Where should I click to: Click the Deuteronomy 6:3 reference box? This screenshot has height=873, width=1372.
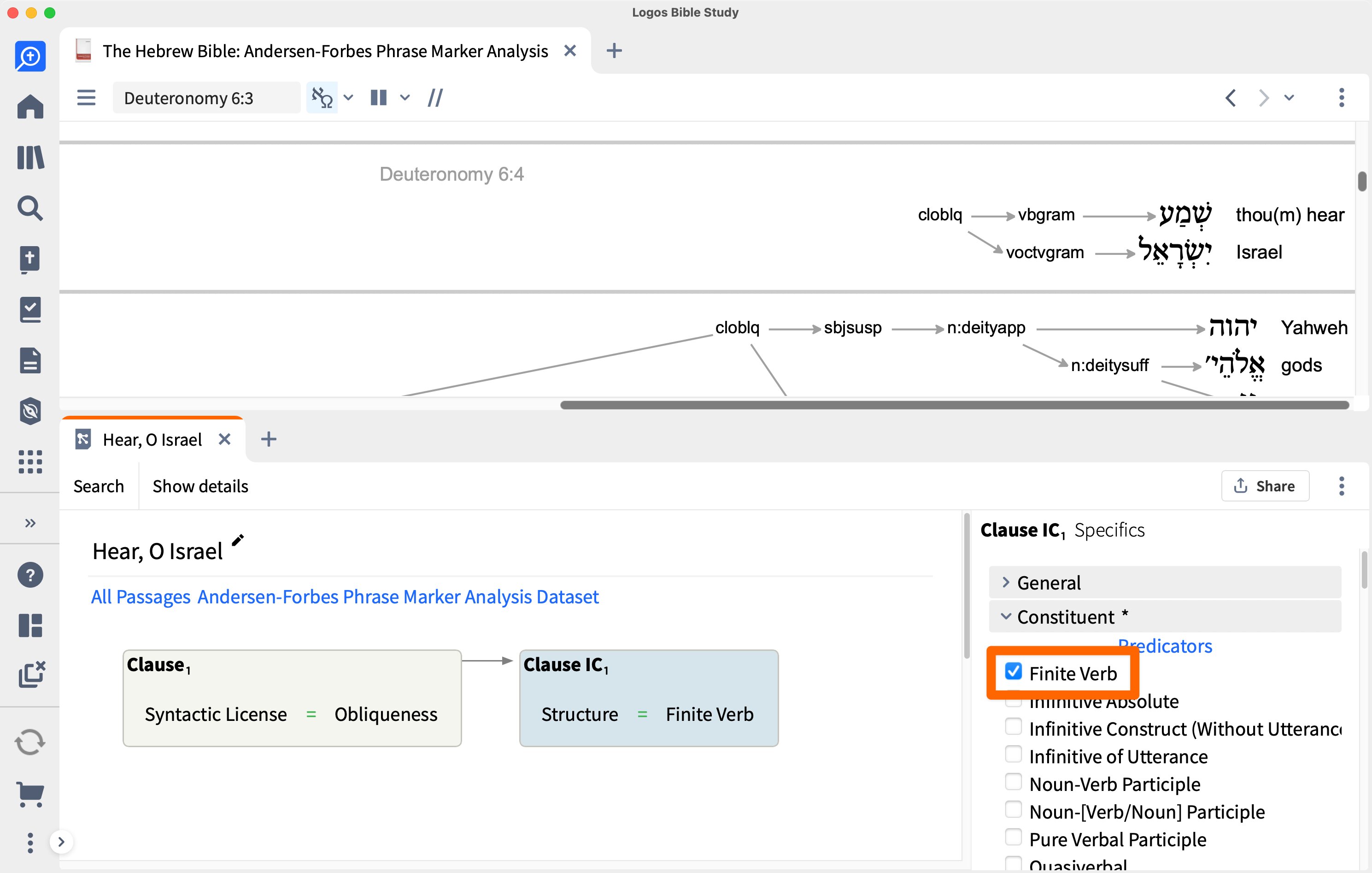point(206,98)
